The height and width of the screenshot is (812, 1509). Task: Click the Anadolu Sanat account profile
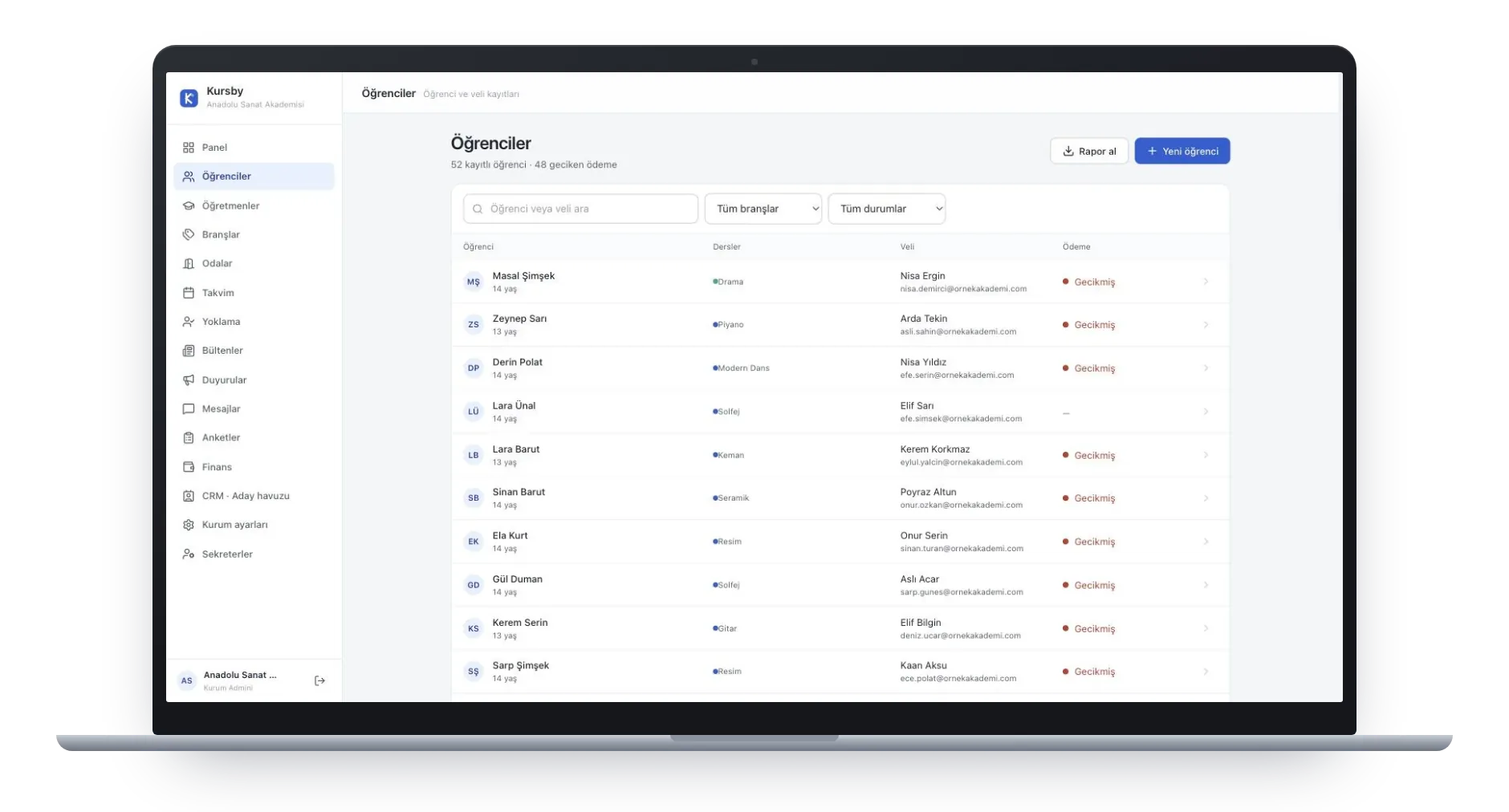pos(227,681)
